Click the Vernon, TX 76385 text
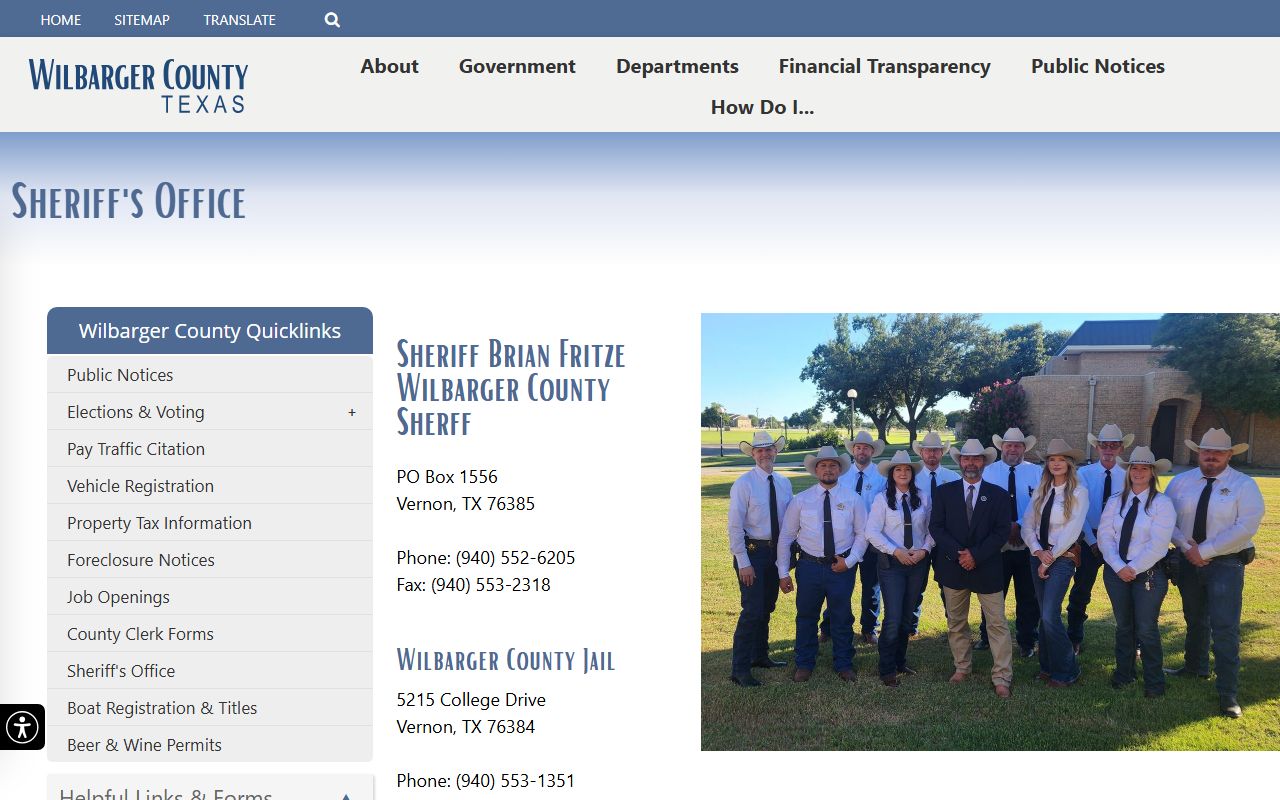This screenshot has height=800, width=1280. point(466,504)
